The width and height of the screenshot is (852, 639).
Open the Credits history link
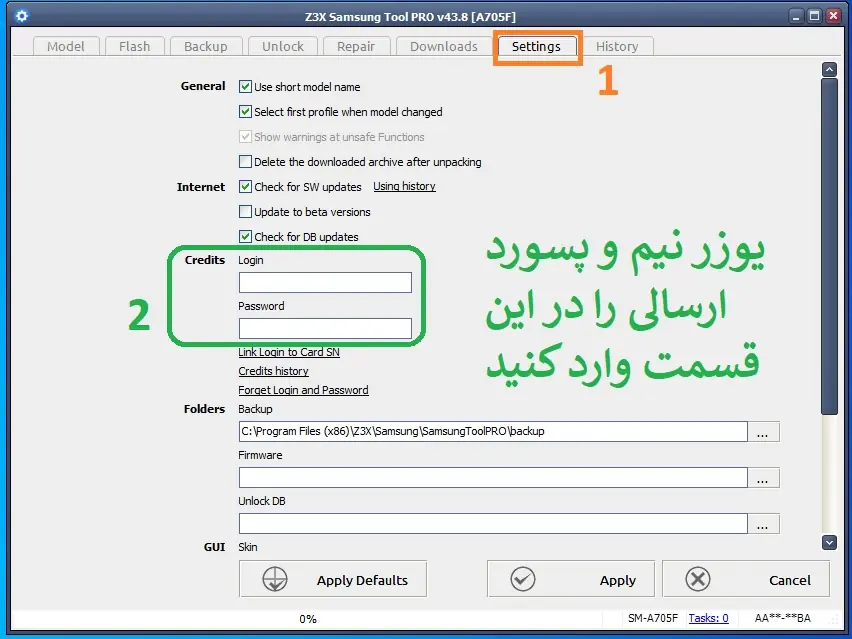click(x=273, y=371)
